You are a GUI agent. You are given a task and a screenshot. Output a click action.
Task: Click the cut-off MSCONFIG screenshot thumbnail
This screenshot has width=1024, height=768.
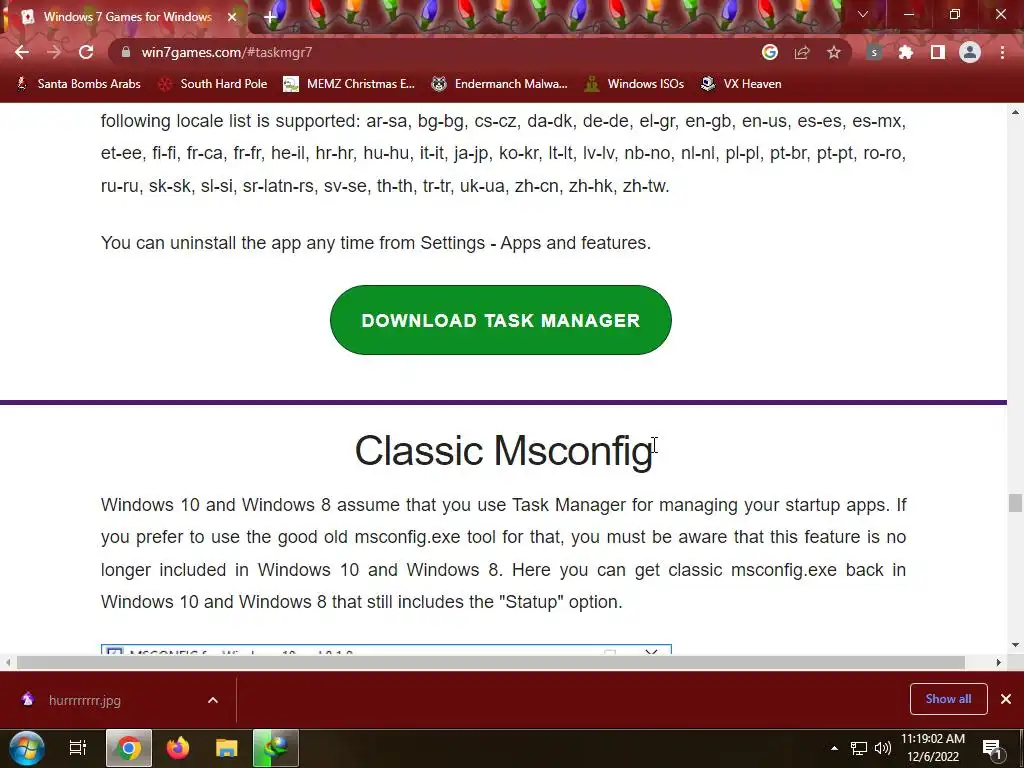386,650
